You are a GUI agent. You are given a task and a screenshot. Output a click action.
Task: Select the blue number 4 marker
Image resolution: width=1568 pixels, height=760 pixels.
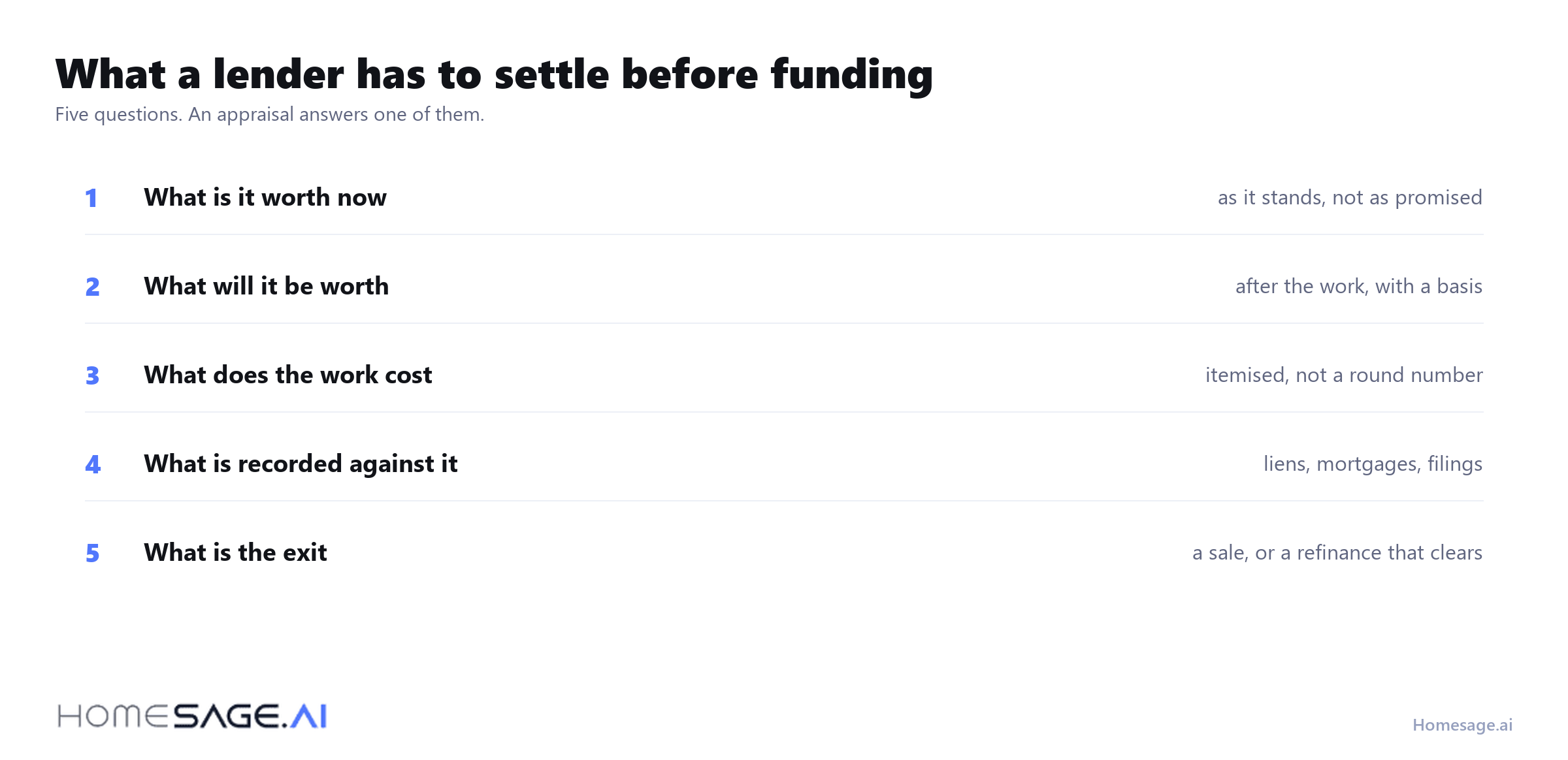click(93, 464)
